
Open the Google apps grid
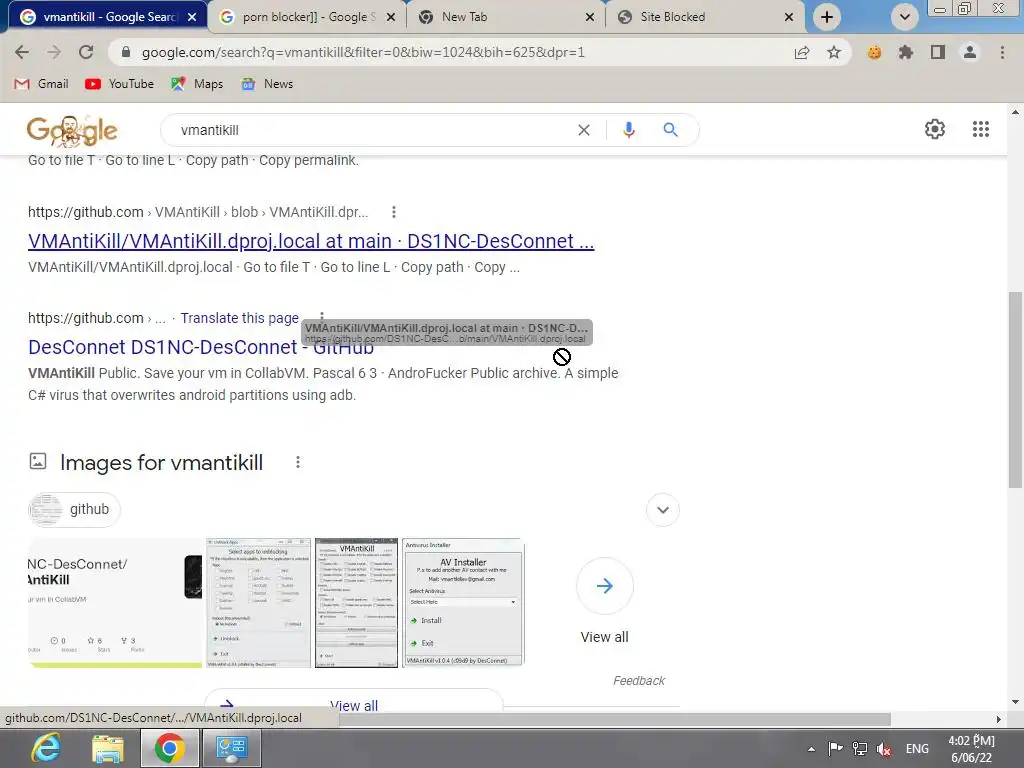click(x=980, y=129)
